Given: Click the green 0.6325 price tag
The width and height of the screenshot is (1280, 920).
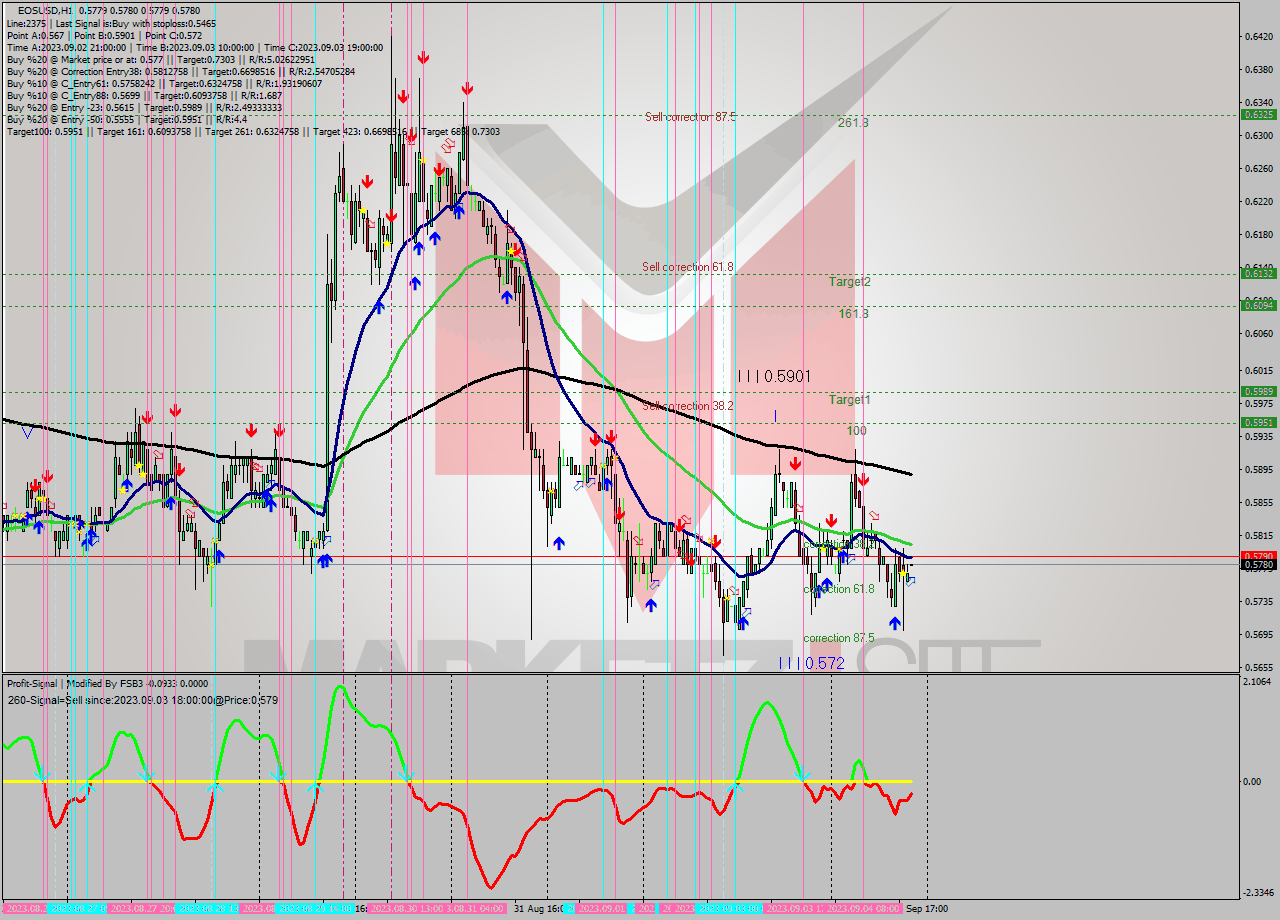Looking at the screenshot, I should pyautogui.click(x=1257, y=114).
